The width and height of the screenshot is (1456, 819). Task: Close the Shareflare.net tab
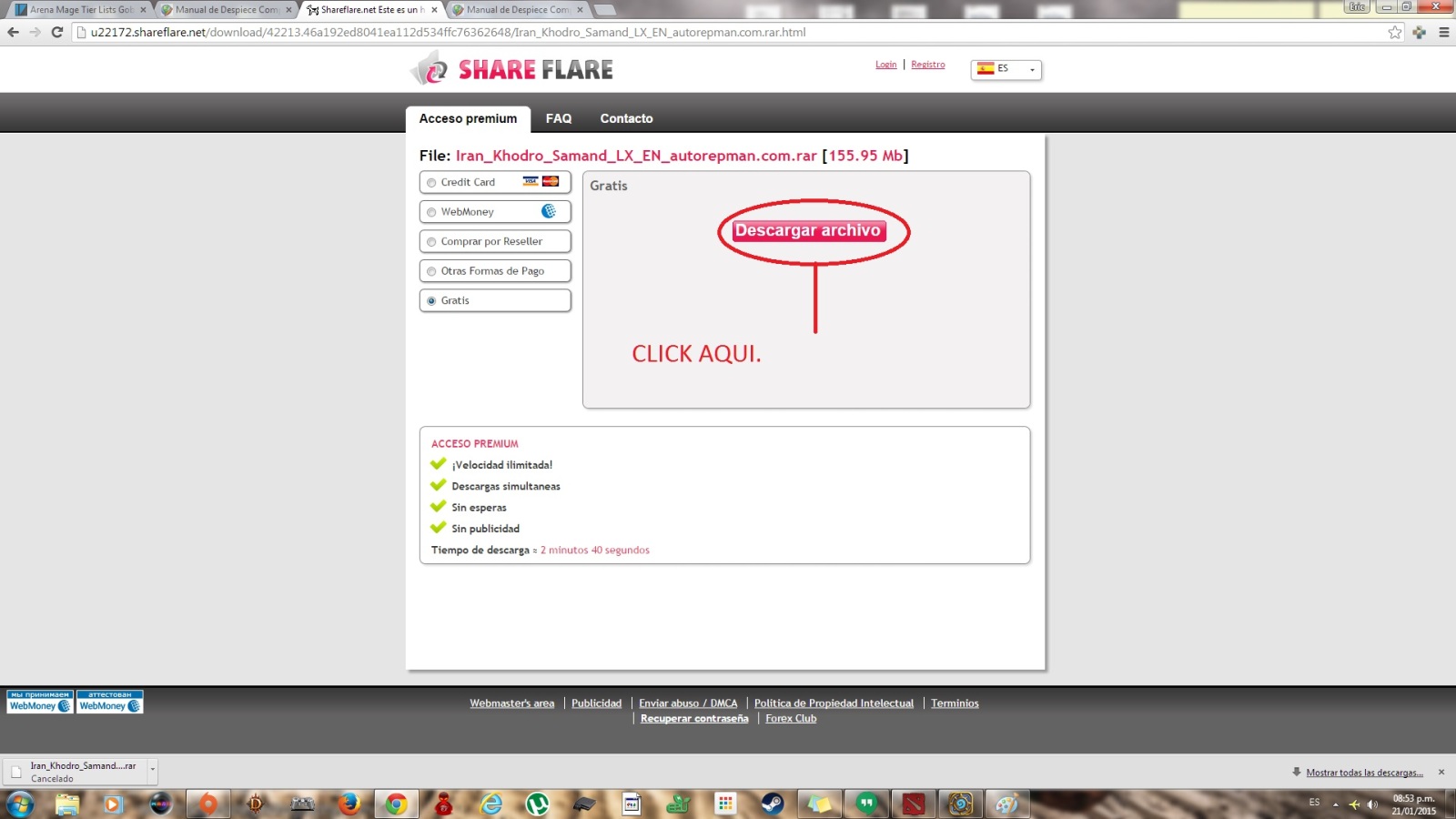[x=434, y=10]
